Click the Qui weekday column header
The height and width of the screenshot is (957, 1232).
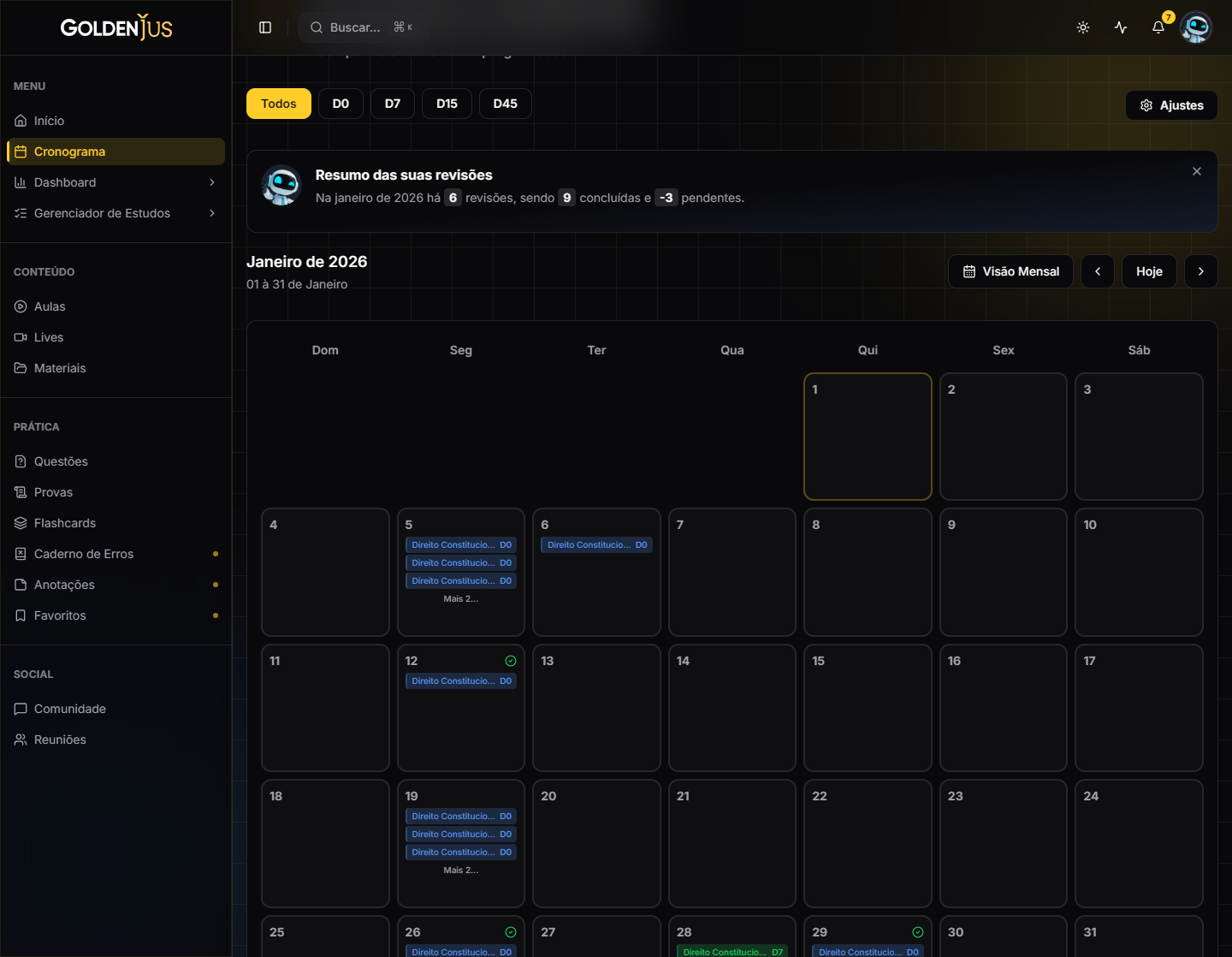pos(868,350)
